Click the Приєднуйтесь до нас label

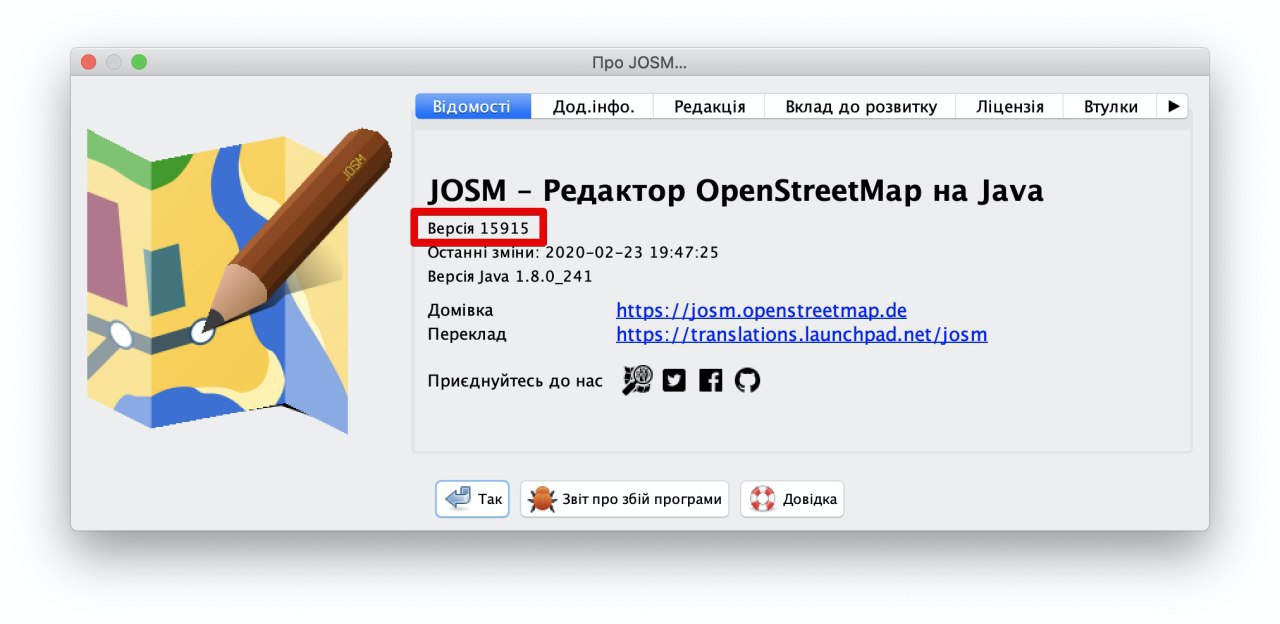[515, 381]
